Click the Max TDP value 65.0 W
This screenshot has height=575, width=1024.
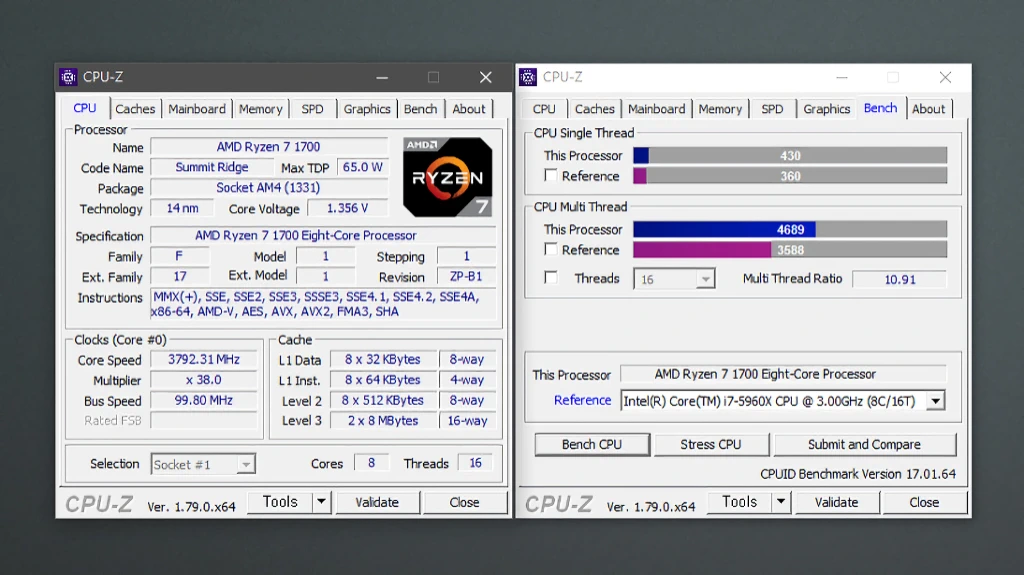coord(362,167)
